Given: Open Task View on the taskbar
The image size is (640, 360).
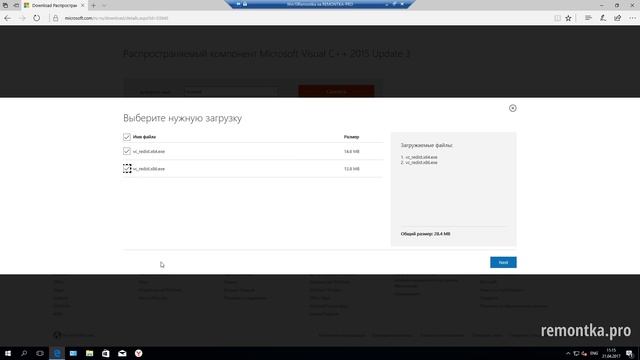Looking at the screenshot, I should pos(40,353).
